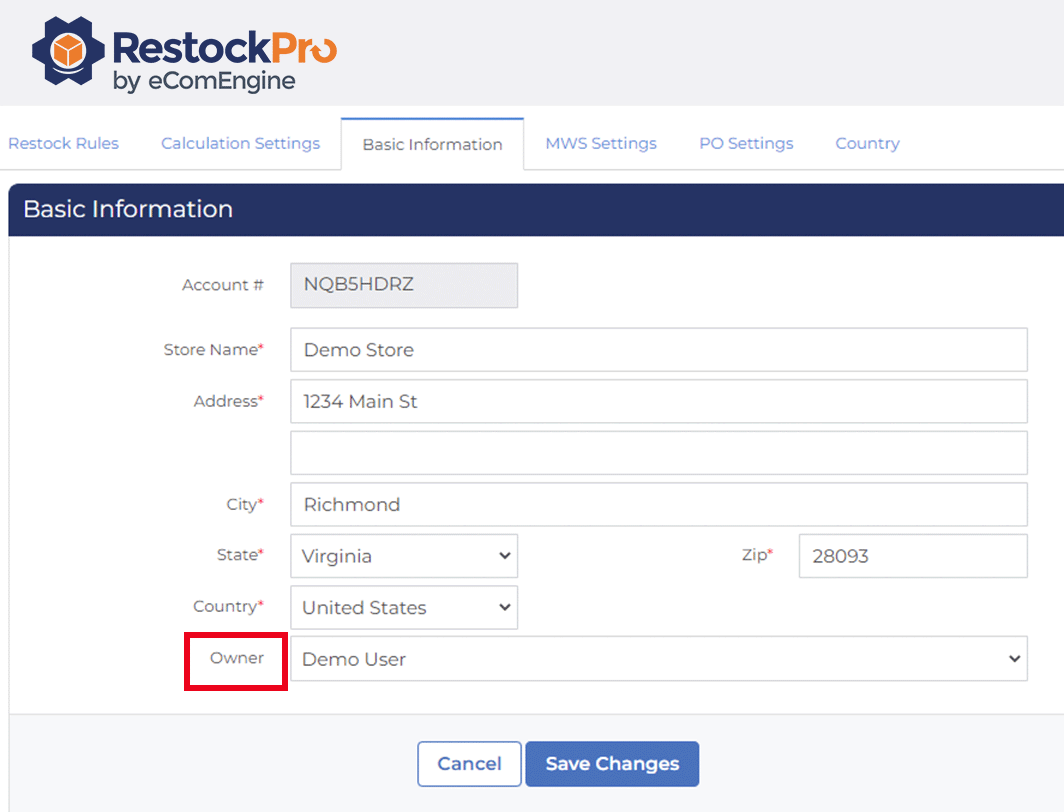The width and height of the screenshot is (1064, 812).
Task: Focus the City field containing Richmond
Action: tap(658, 504)
